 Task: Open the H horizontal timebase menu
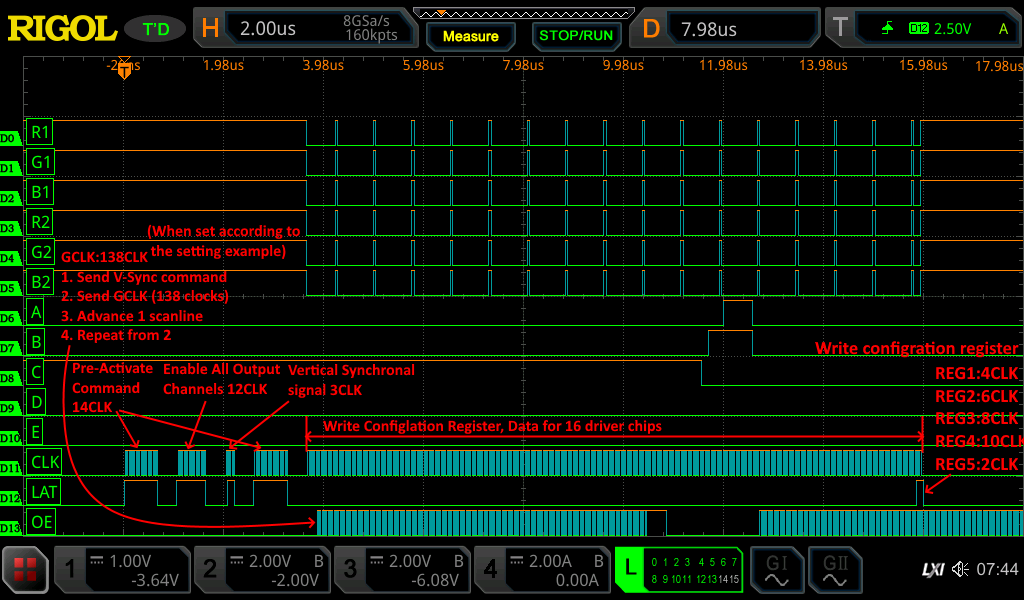pyautogui.click(x=210, y=28)
